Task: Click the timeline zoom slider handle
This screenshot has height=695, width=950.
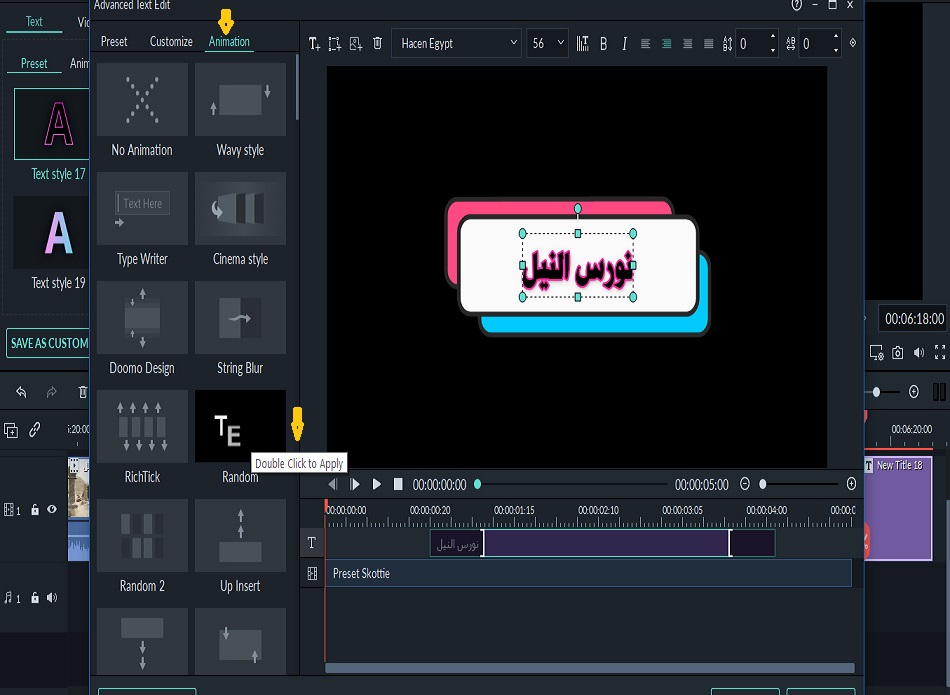Action: 763,484
